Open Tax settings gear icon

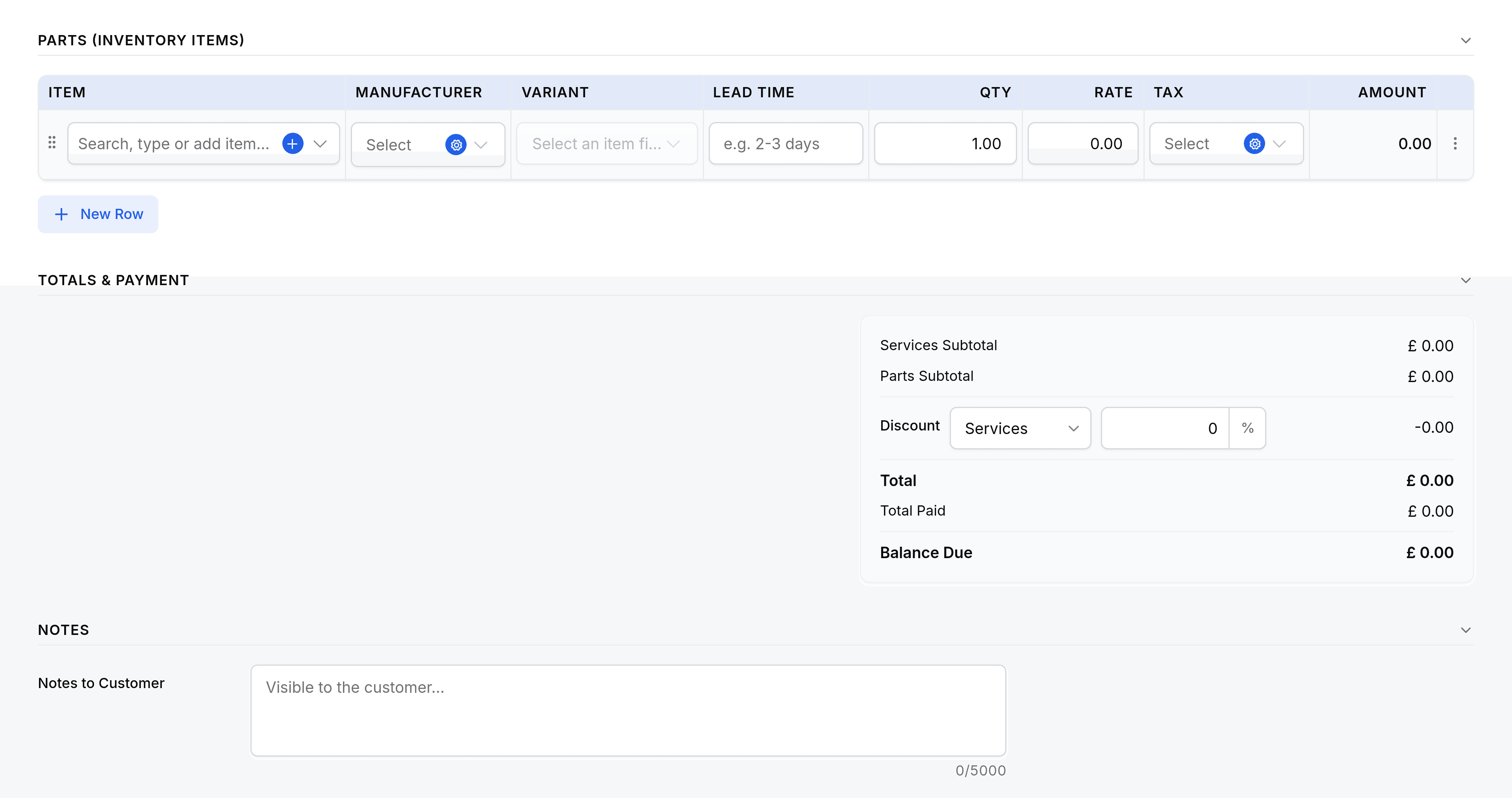1254,143
